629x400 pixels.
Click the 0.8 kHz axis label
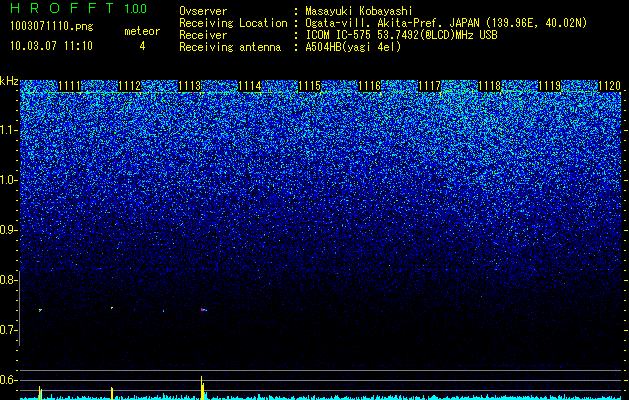8,280
